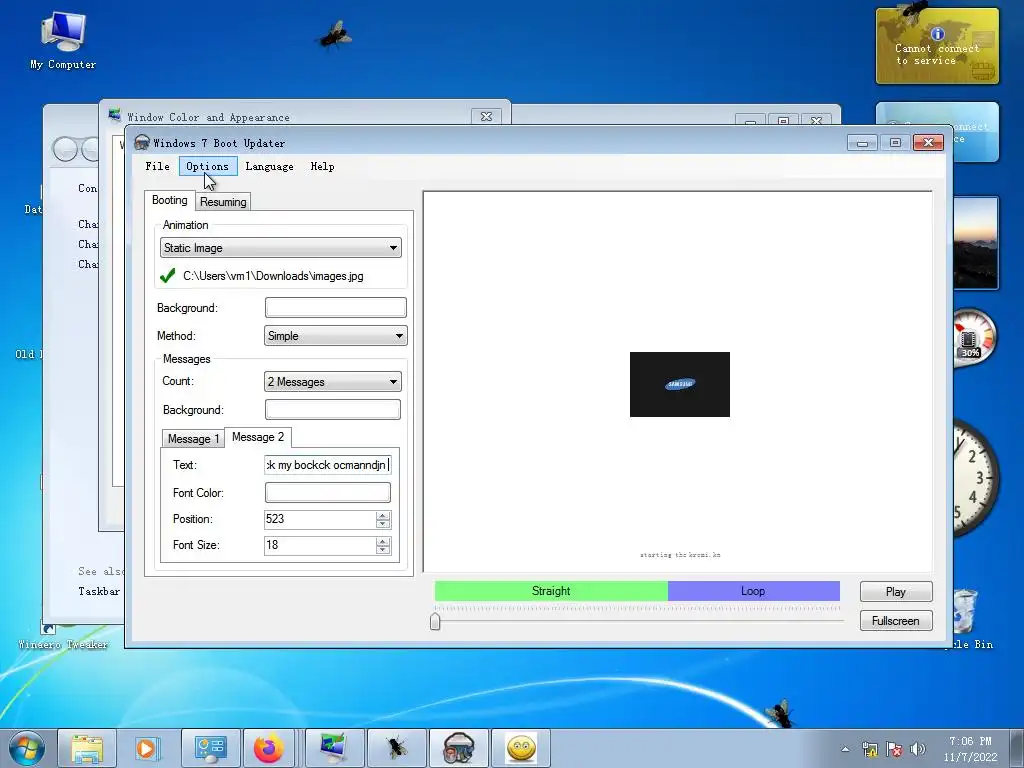This screenshot has height=768, width=1024.
Task: Open the Method Simple dropdown
Action: (336, 336)
